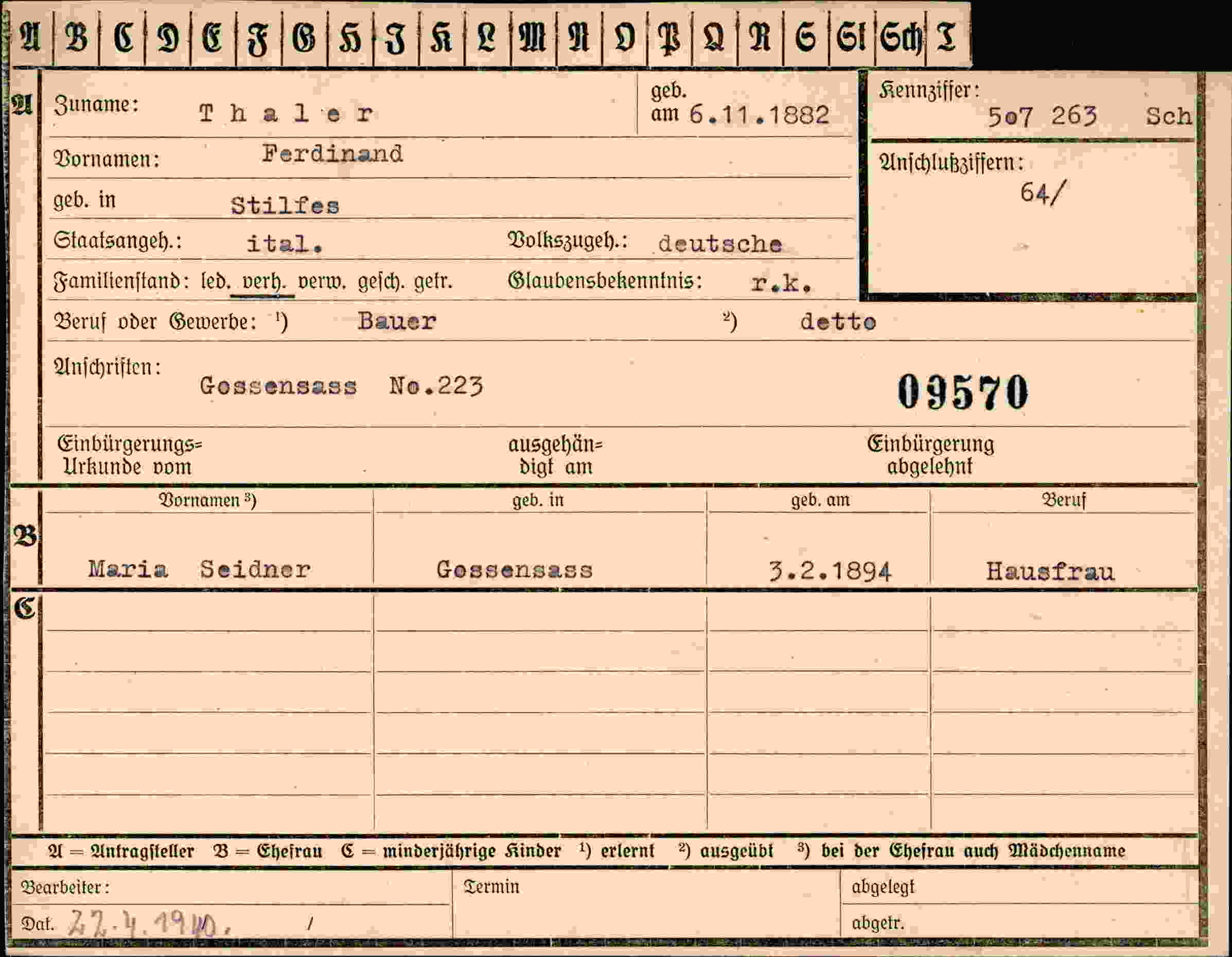Screen dimensions: 1232x957
Task: Click the wife's birthplace 'Gossensass' in section B
Action: pyautogui.click(x=515, y=570)
